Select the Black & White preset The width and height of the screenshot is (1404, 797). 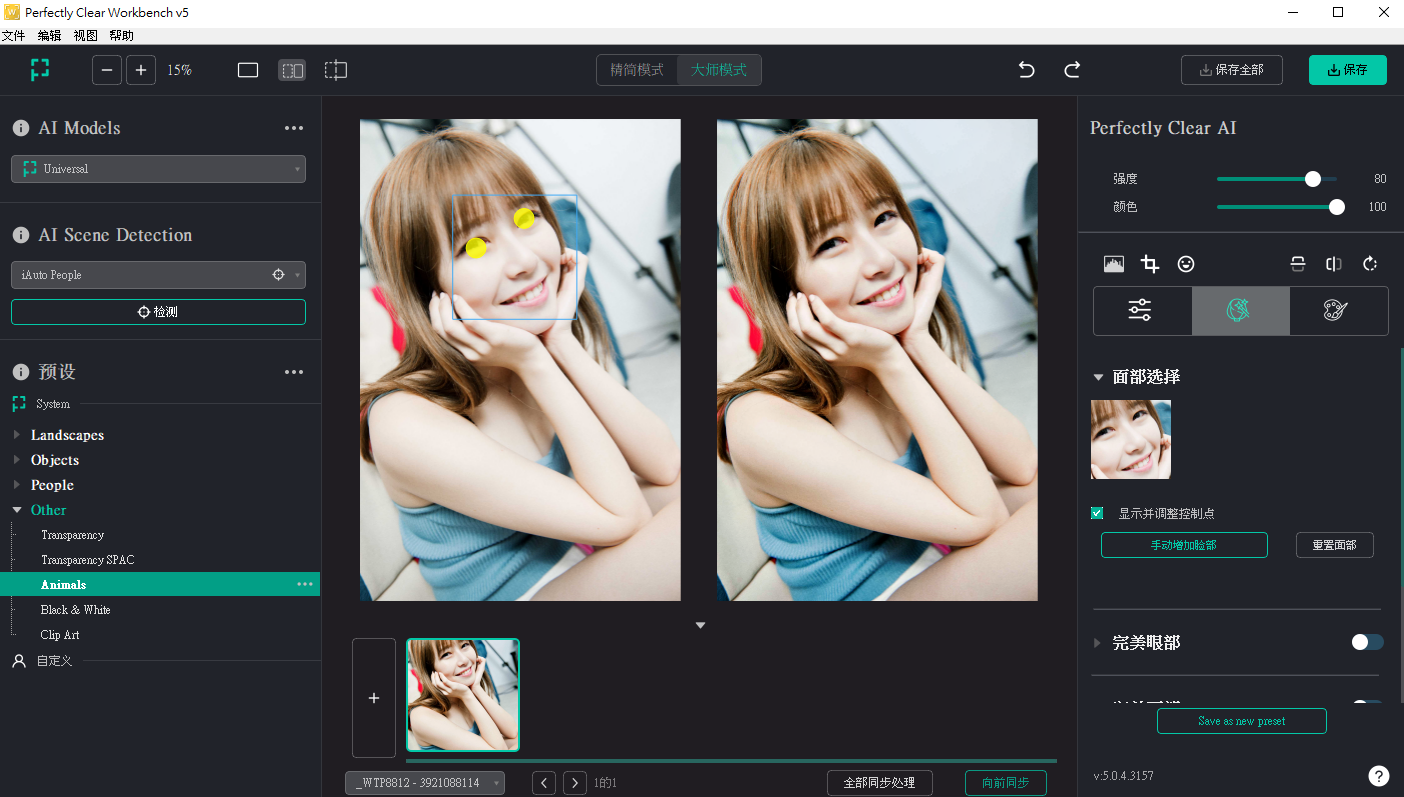tap(75, 610)
